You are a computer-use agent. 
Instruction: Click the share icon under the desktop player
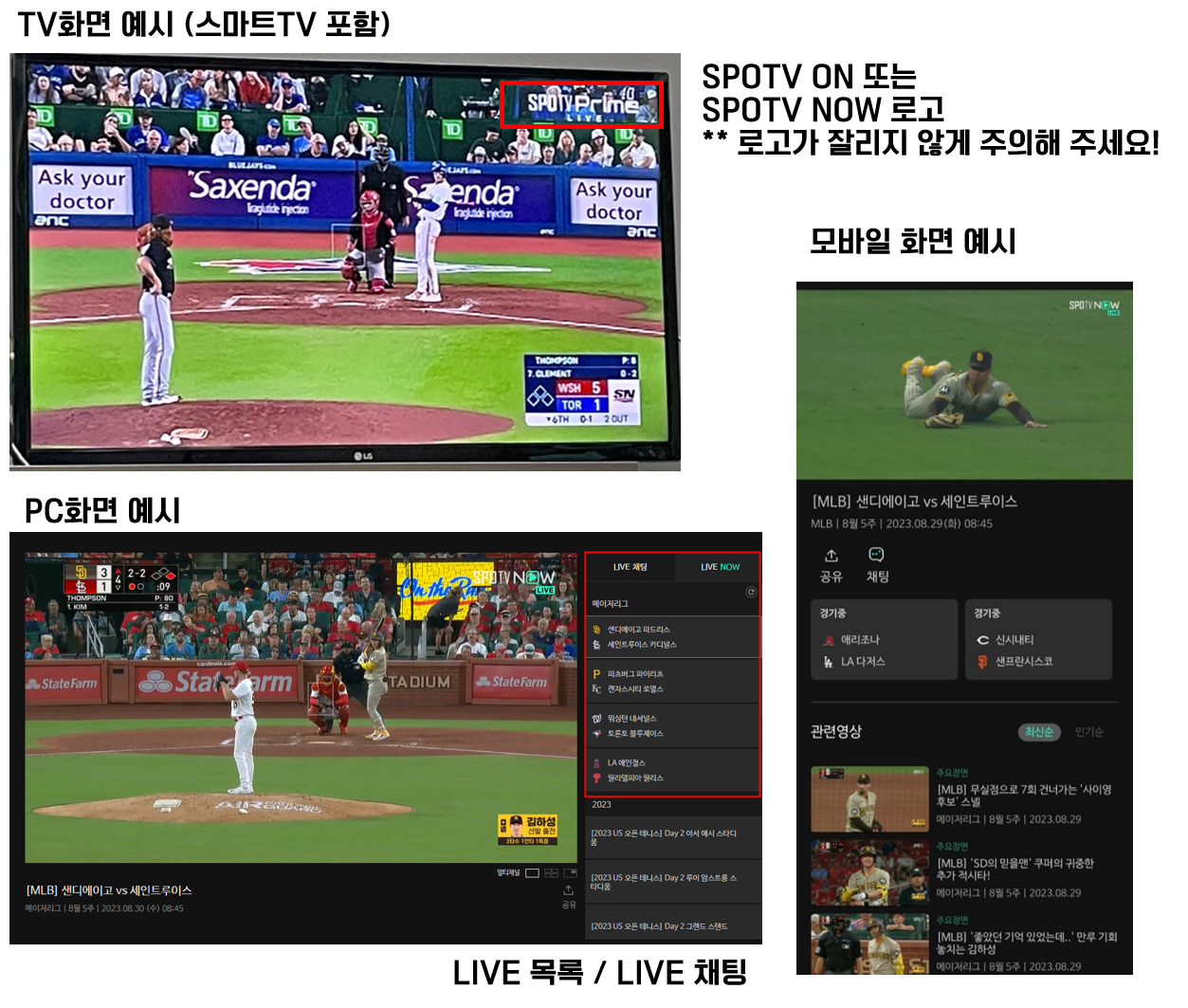click(x=568, y=890)
